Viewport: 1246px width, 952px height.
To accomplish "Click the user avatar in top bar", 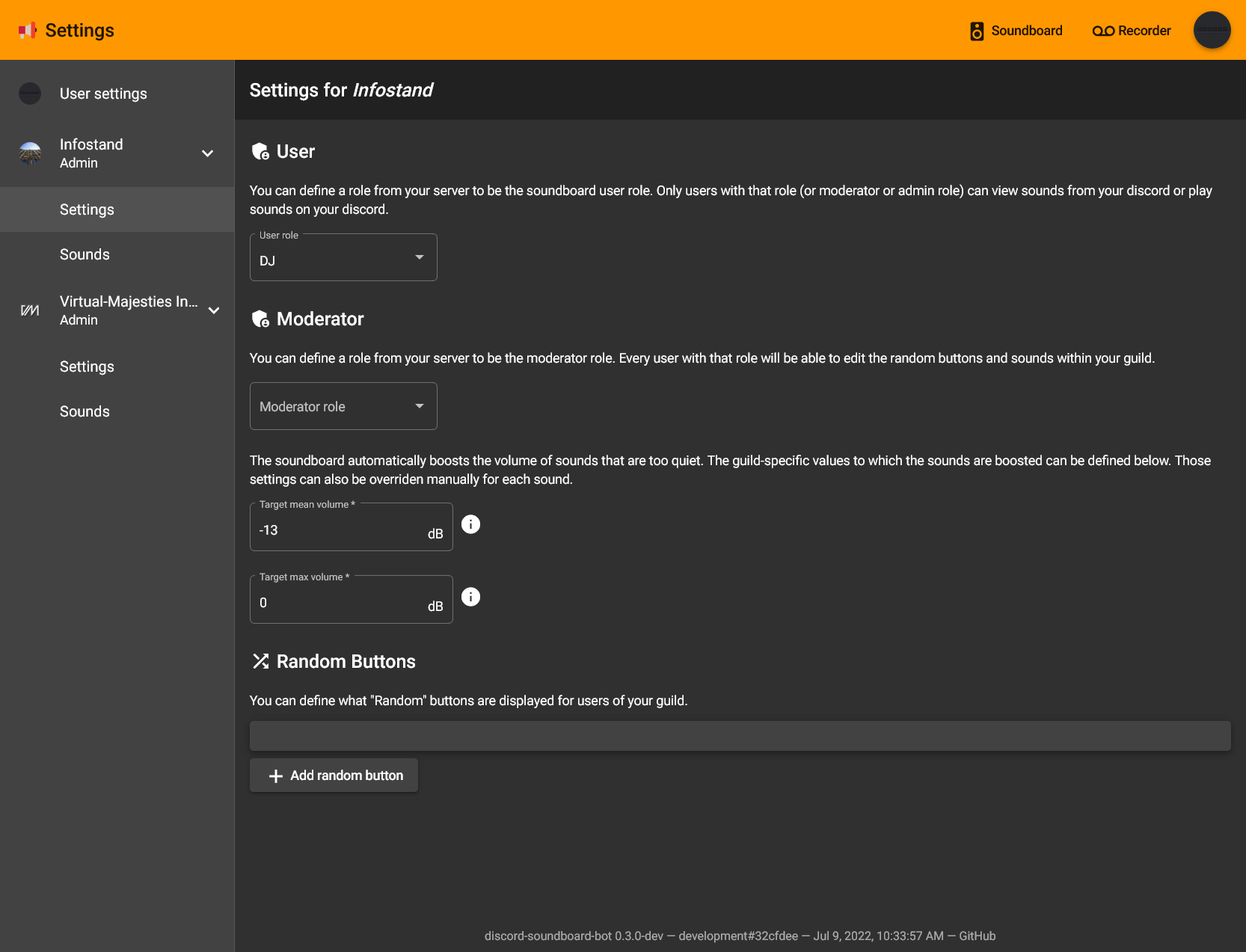I will (1212, 31).
